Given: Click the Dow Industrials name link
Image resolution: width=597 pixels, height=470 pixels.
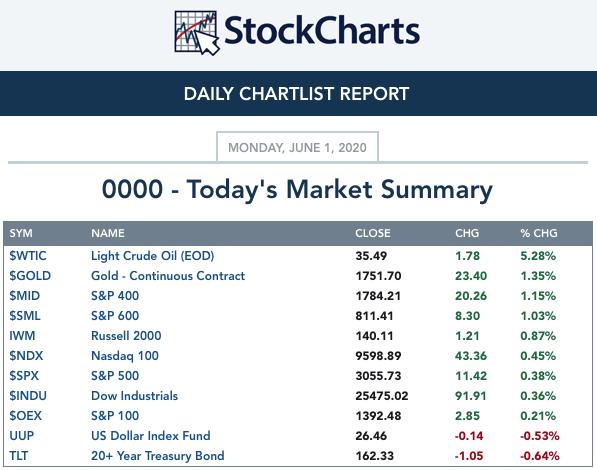Looking at the screenshot, I should click(x=134, y=396).
